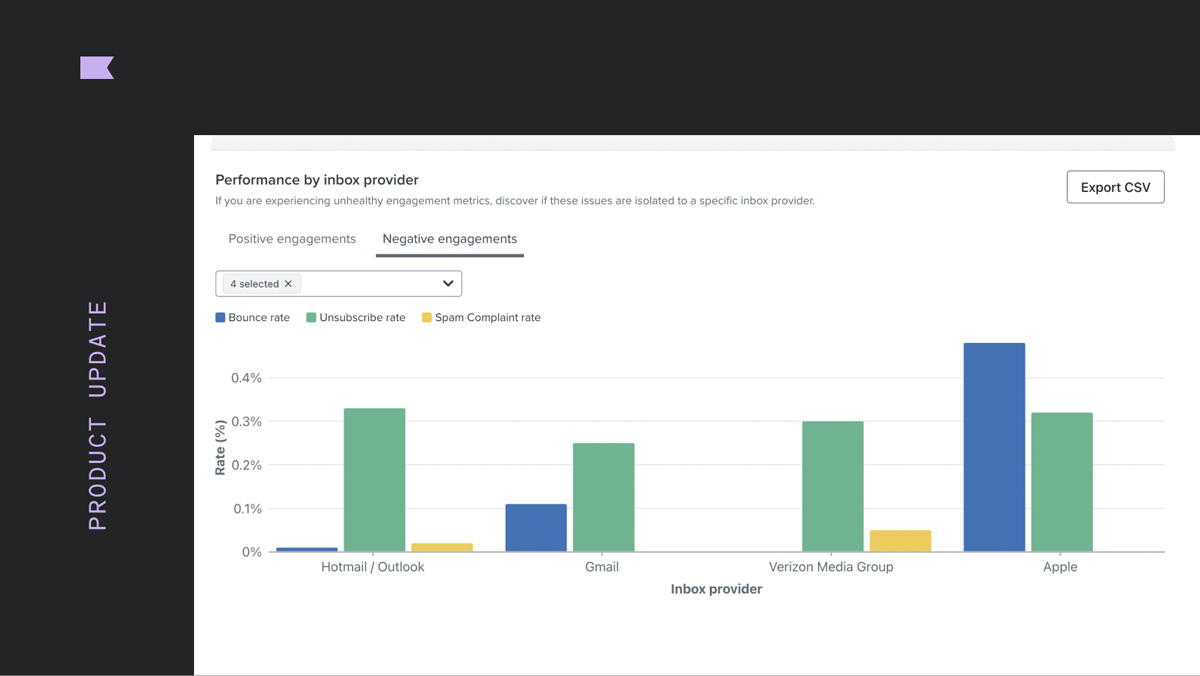This screenshot has height=676, width=1200.
Task: Click Gmail's blue bounce rate bar
Action: (536, 528)
